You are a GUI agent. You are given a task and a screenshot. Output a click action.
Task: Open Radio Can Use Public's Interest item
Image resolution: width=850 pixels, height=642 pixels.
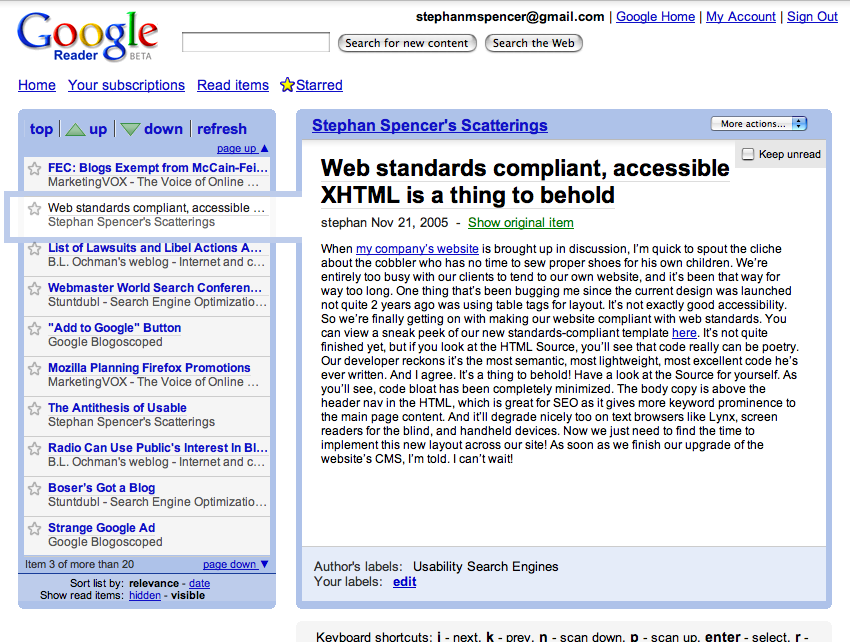tap(158, 448)
